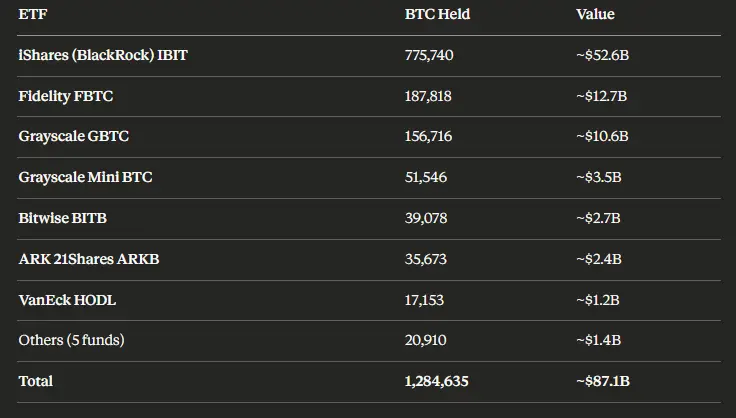Click Grayscale Mini BTC row label
This screenshot has height=418, width=736.
[x=86, y=177]
